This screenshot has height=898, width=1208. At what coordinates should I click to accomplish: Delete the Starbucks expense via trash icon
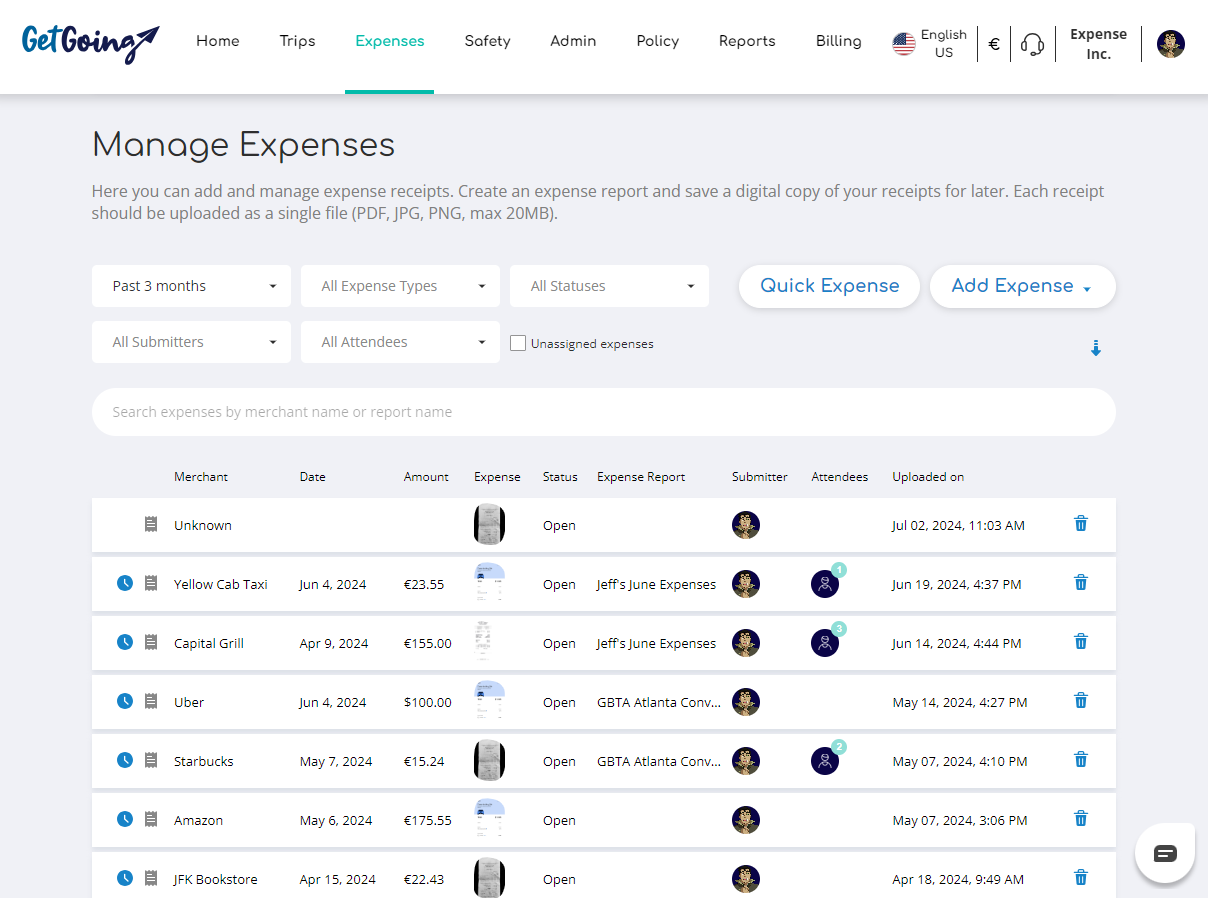pyautogui.click(x=1080, y=759)
